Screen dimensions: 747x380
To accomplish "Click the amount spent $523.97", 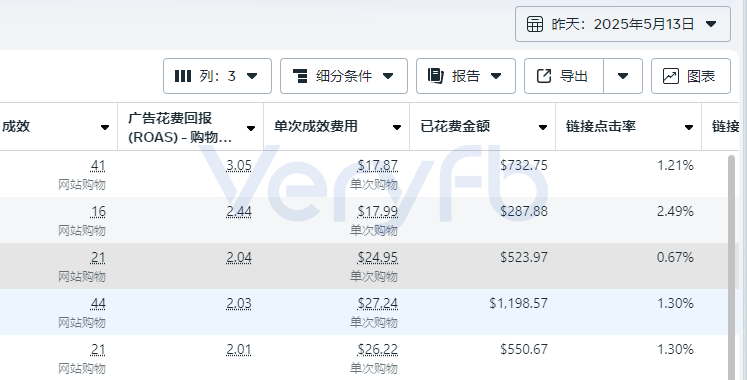I will [524, 257].
